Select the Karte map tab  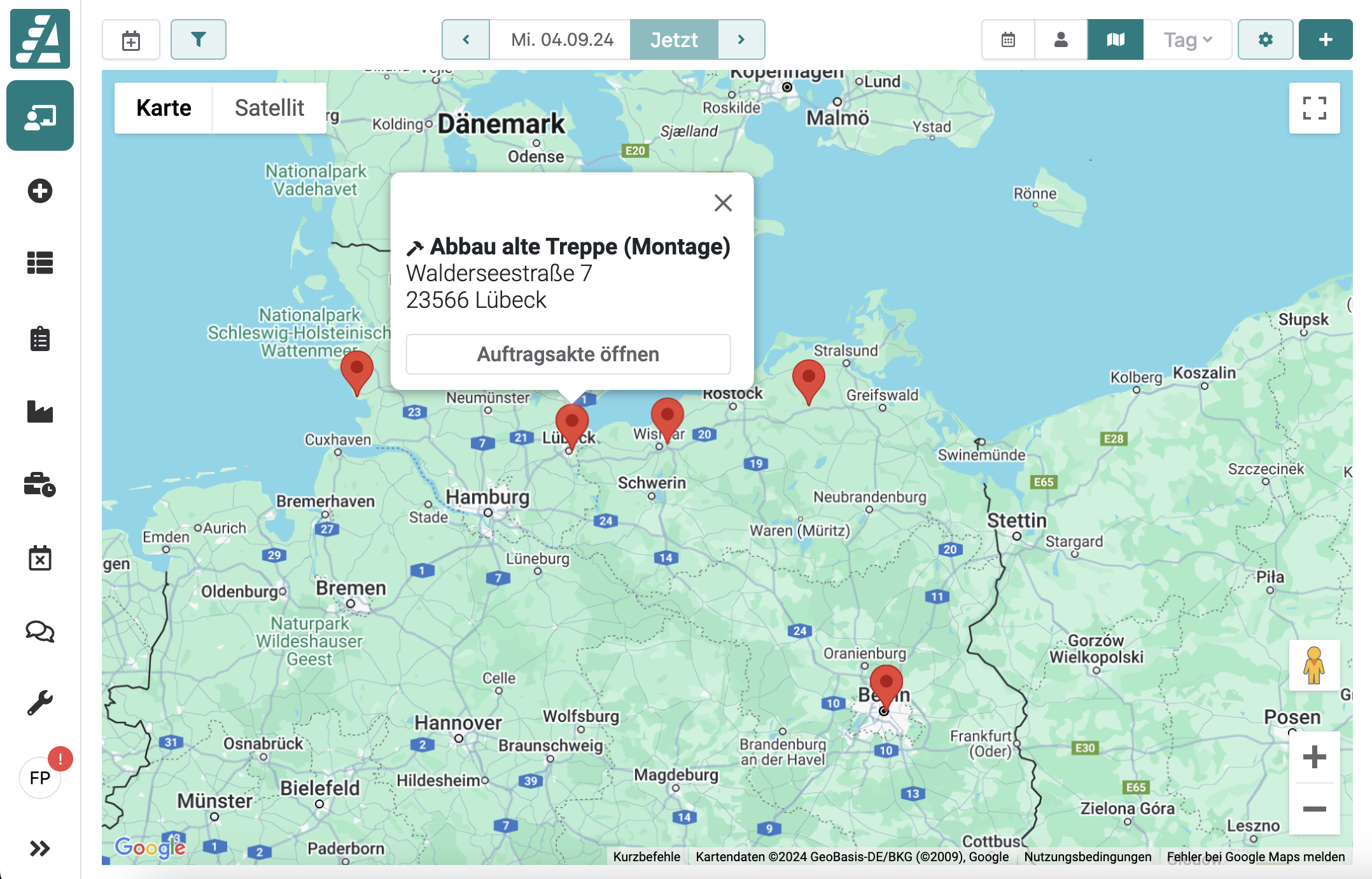164,107
